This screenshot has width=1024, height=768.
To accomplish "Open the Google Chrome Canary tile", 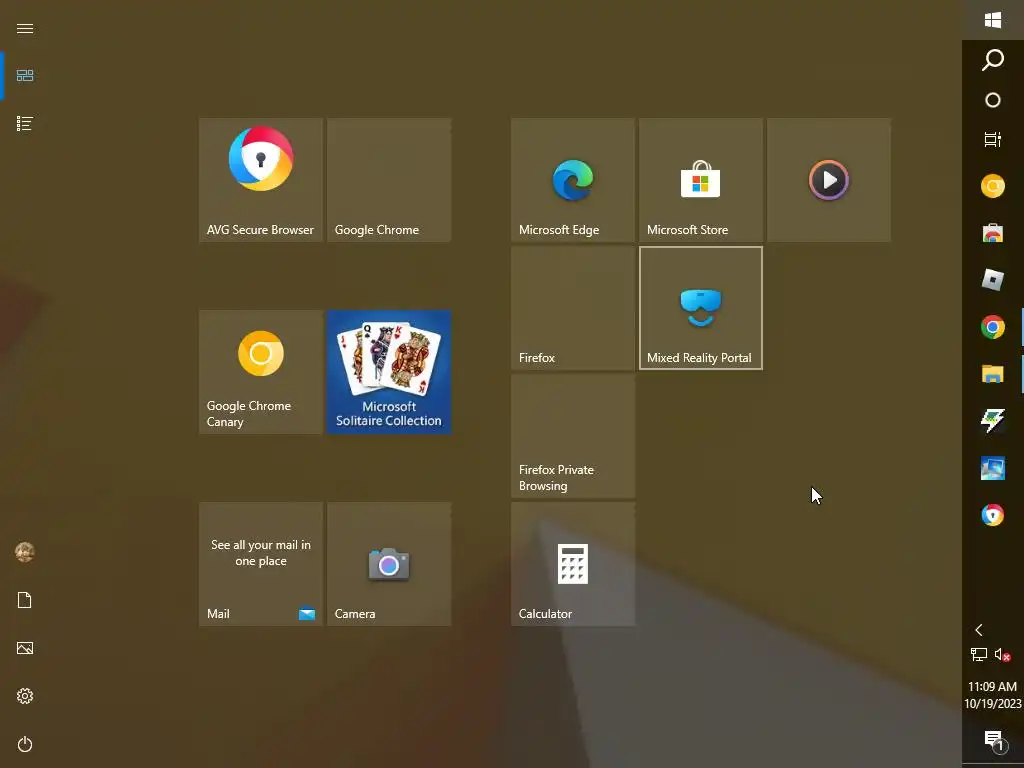I will click(261, 372).
